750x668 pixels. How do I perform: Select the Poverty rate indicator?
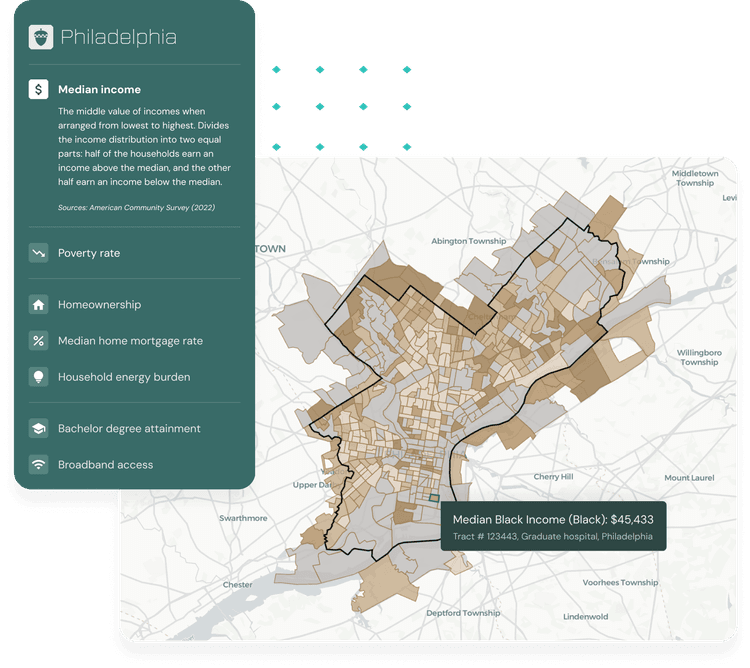tap(89, 253)
